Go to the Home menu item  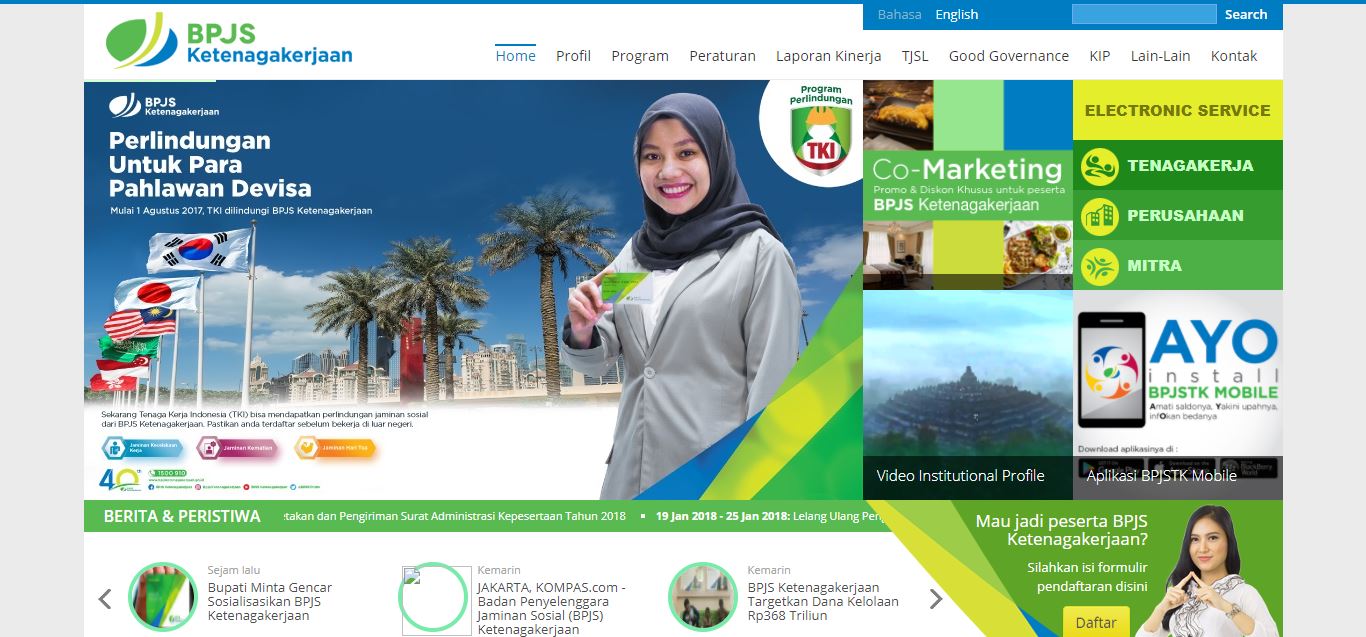tap(516, 56)
